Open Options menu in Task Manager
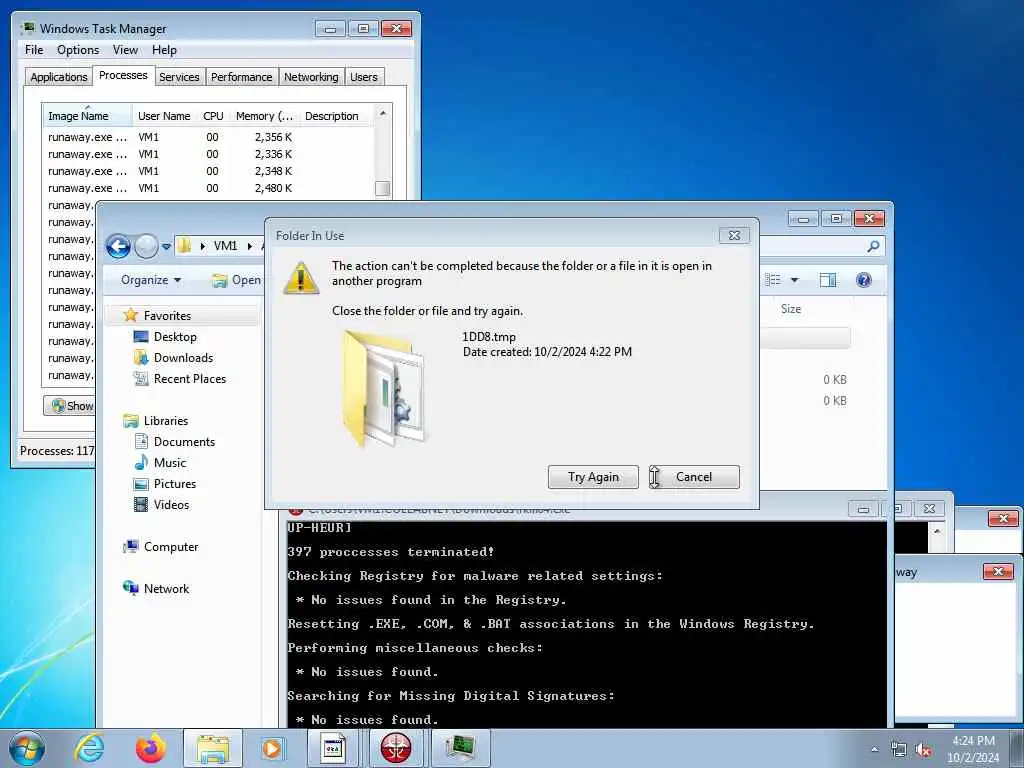1024x768 pixels. click(78, 50)
